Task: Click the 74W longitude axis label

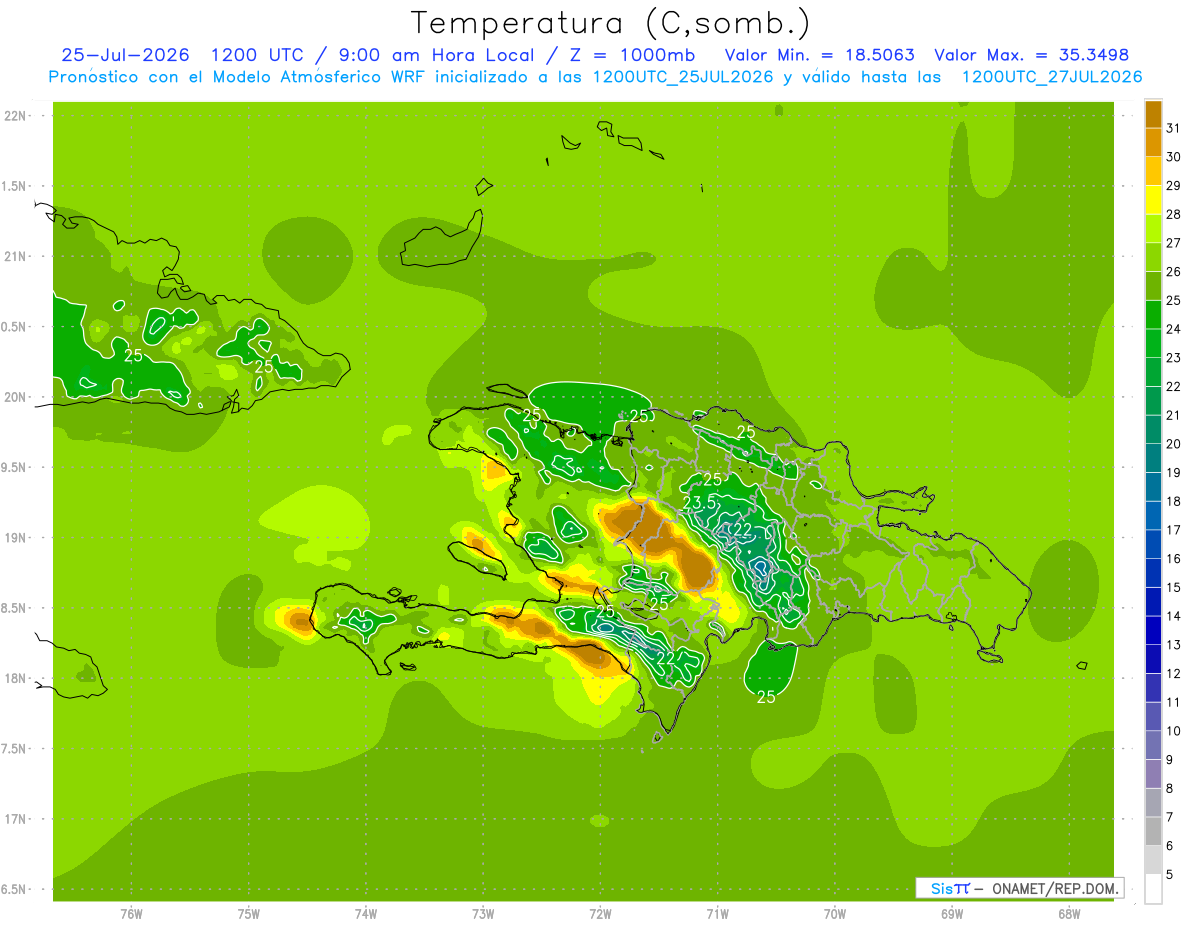Action: pyautogui.click(x=366, y=914)
